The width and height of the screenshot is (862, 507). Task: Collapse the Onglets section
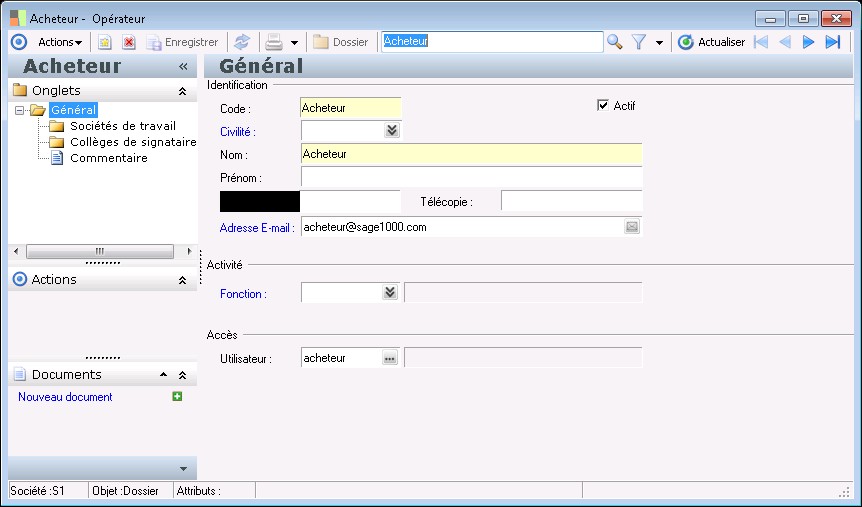click(183, 91)
